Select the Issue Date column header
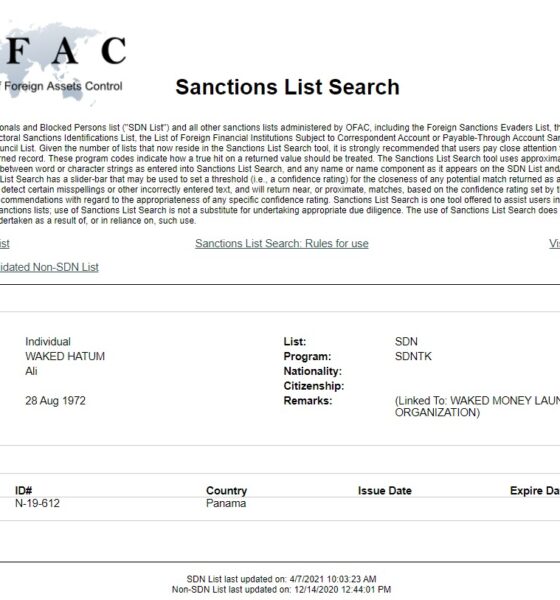The image size is (560, 600). [x=385, y=491]
